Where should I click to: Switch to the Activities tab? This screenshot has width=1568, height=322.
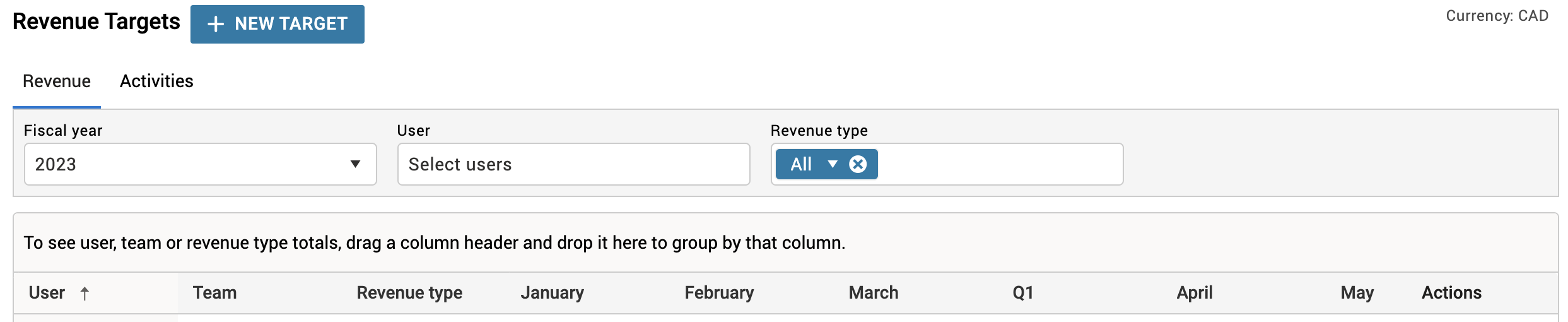tap(156, 81)
